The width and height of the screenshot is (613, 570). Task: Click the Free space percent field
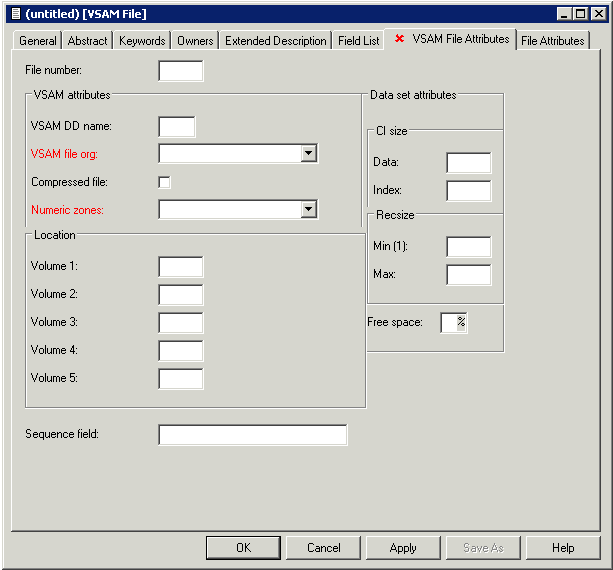(449, 323)
